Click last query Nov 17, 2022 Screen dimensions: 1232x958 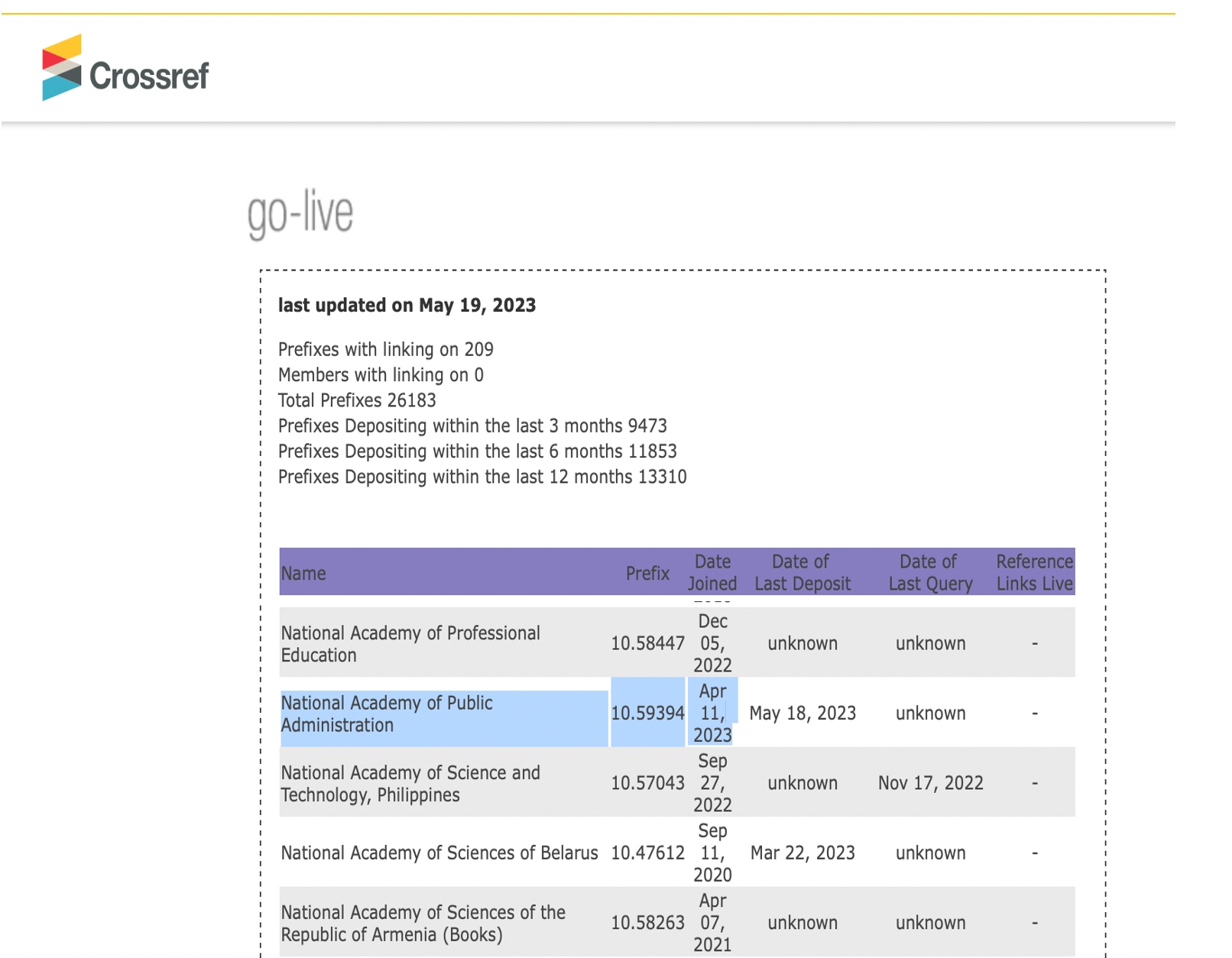tap(930, 783)
